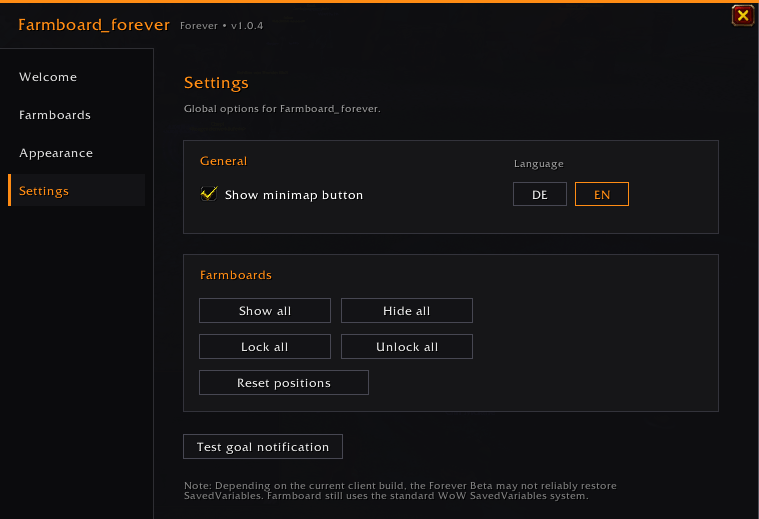Reset farmboard positions
The height and width of the screenshot is (519, 759).
point(284,382)
